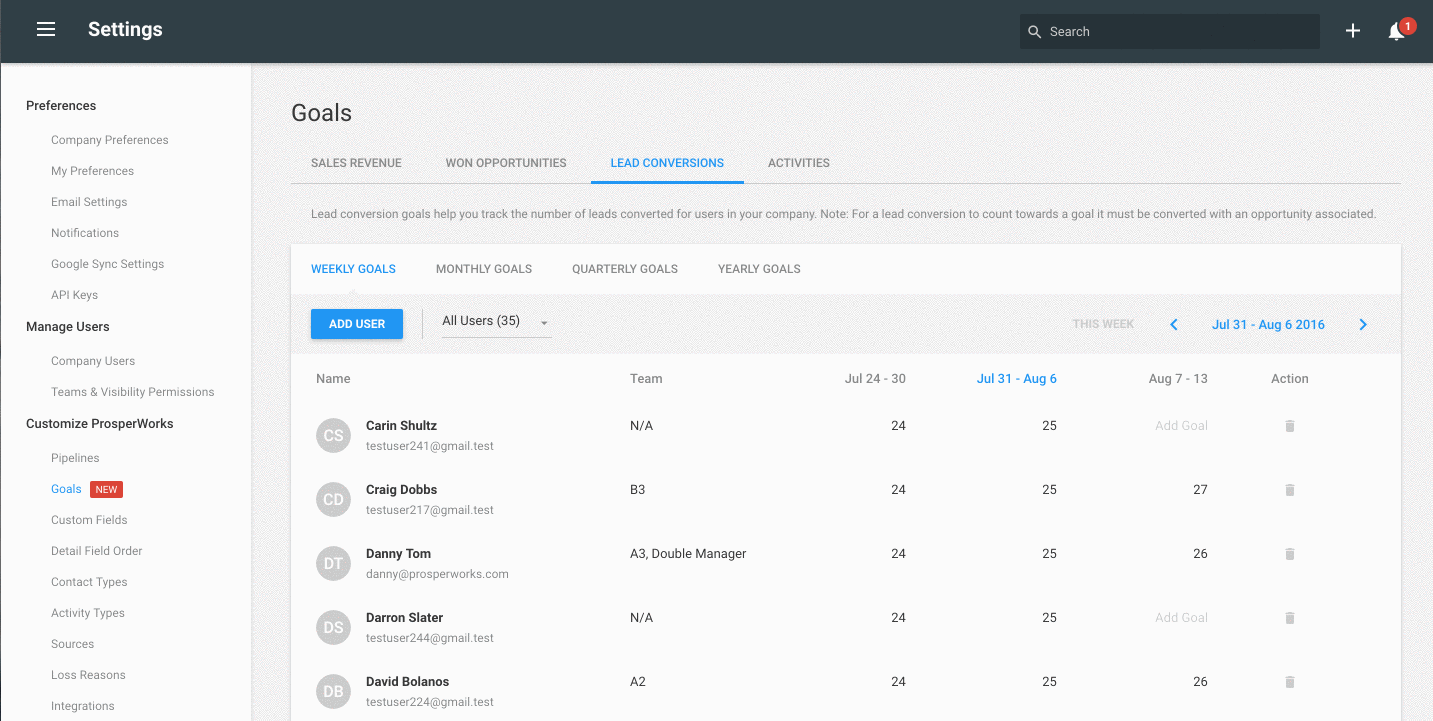Go to next week arrow

(1363, 324)
